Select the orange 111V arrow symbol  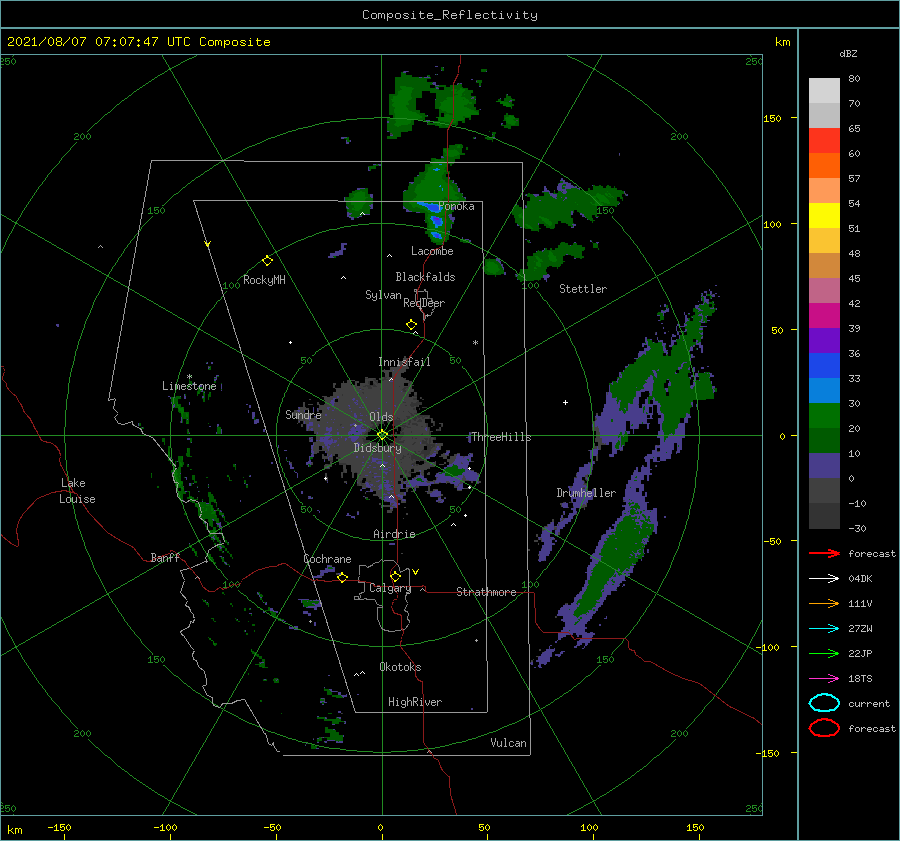click(824, 603)
